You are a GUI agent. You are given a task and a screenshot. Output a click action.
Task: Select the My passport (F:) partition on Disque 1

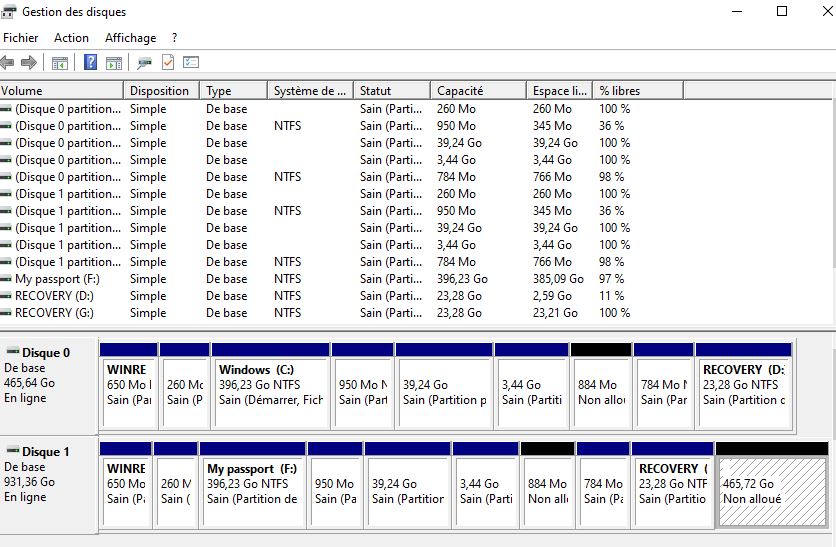coord(253,485)
